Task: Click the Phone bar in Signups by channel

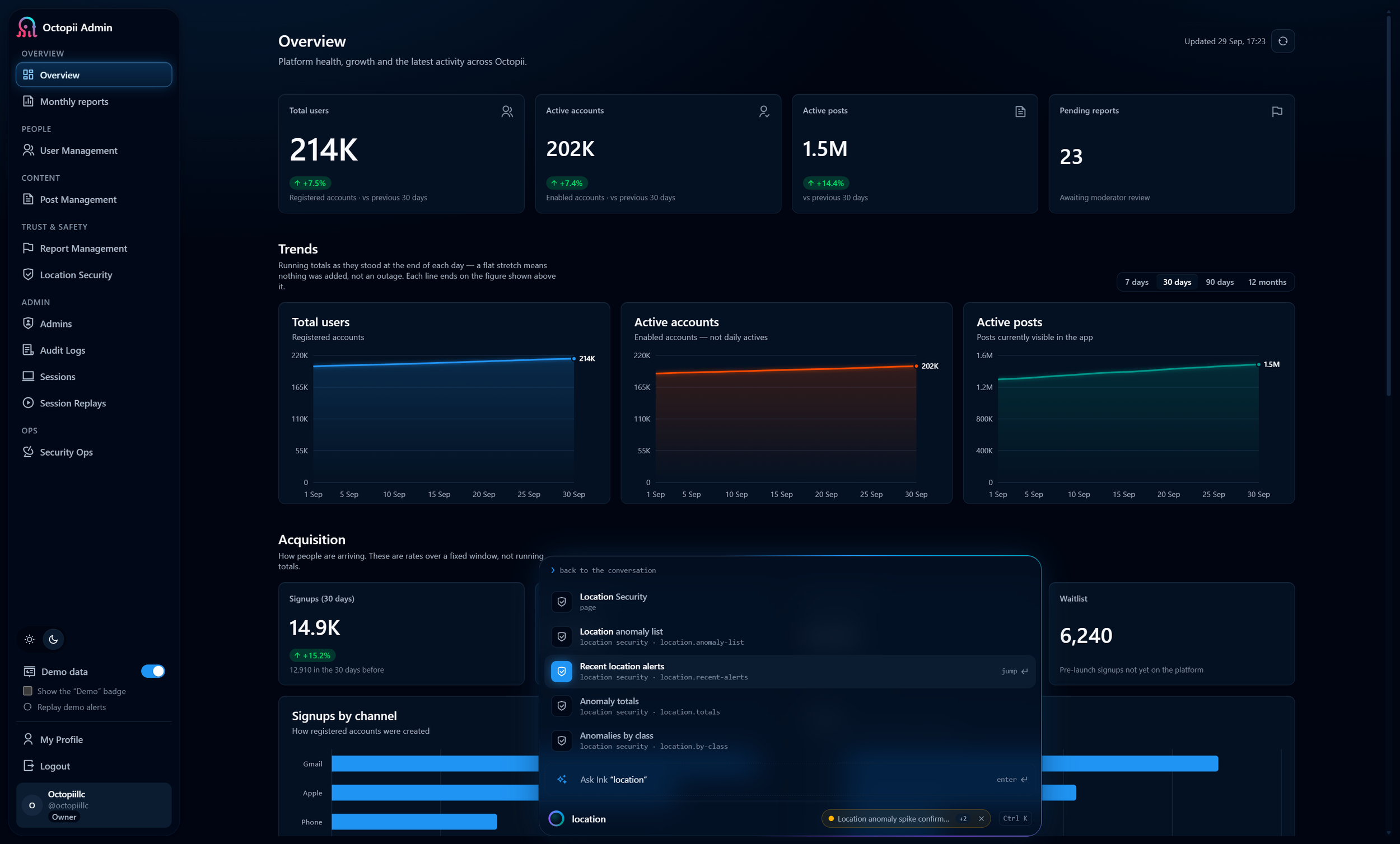Action: [x=414, y=821]
